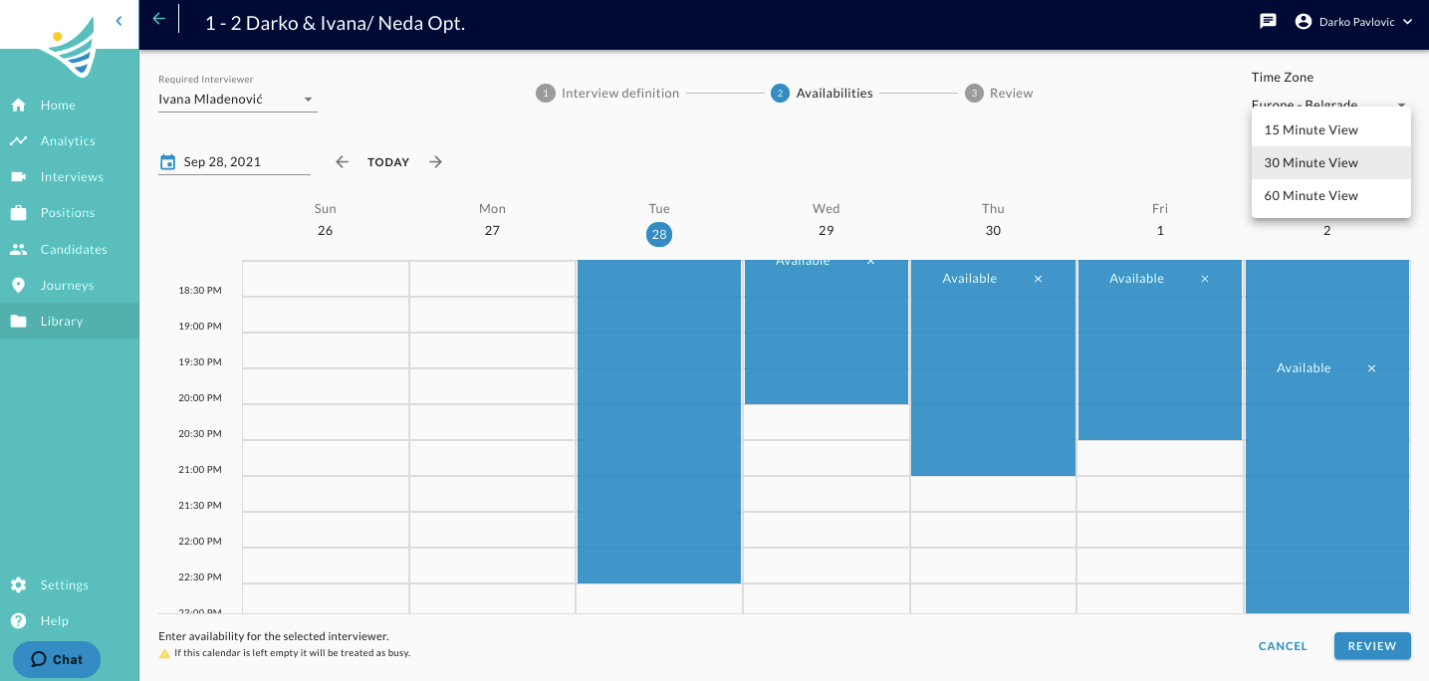Choose 30 Minute View

click(1331, 163)
